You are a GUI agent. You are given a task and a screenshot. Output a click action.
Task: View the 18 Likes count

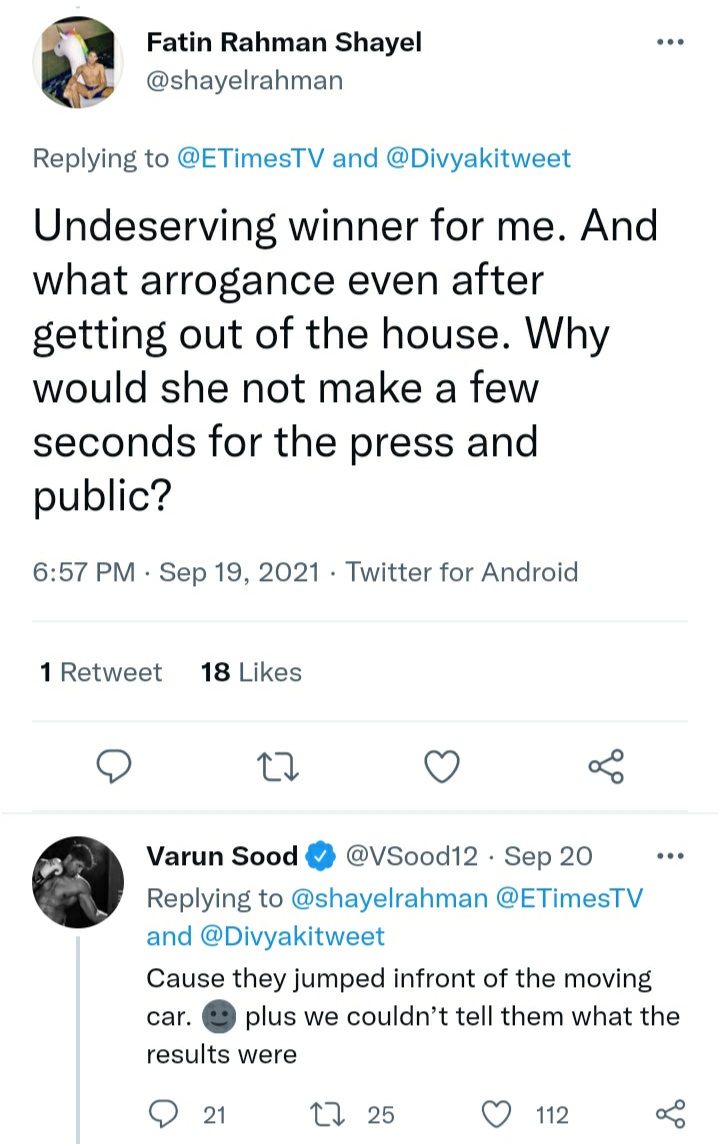point(251,672)
